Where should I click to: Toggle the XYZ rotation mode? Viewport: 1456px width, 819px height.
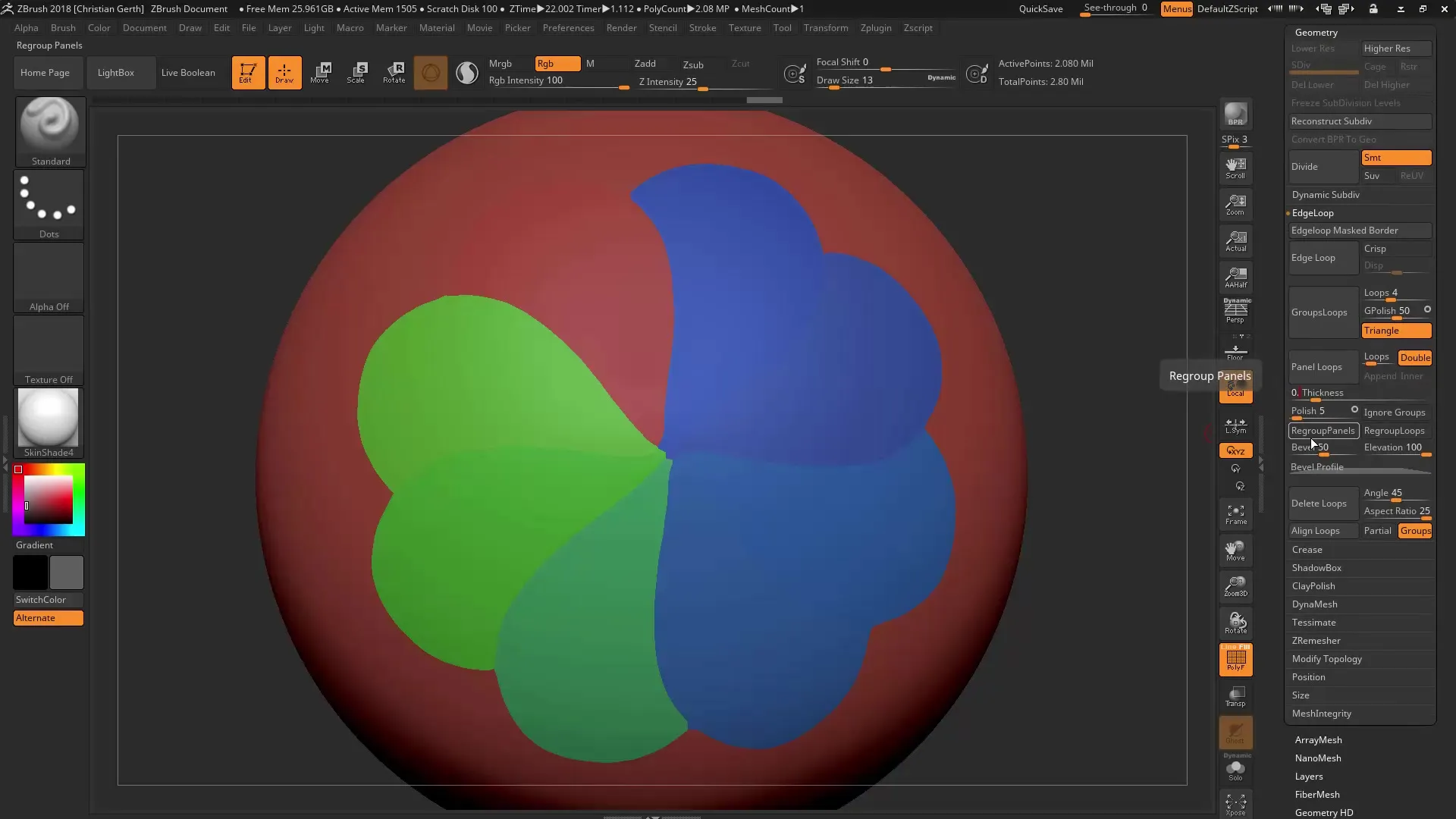[1235, 450]
